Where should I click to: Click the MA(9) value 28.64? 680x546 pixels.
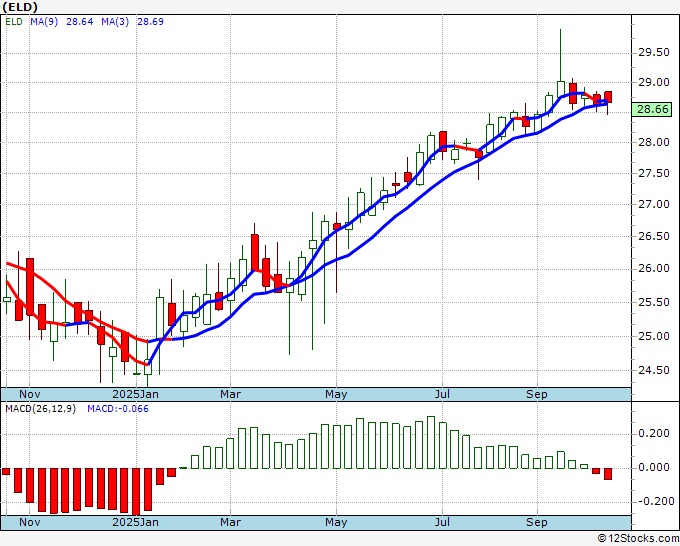pos(79,21)
